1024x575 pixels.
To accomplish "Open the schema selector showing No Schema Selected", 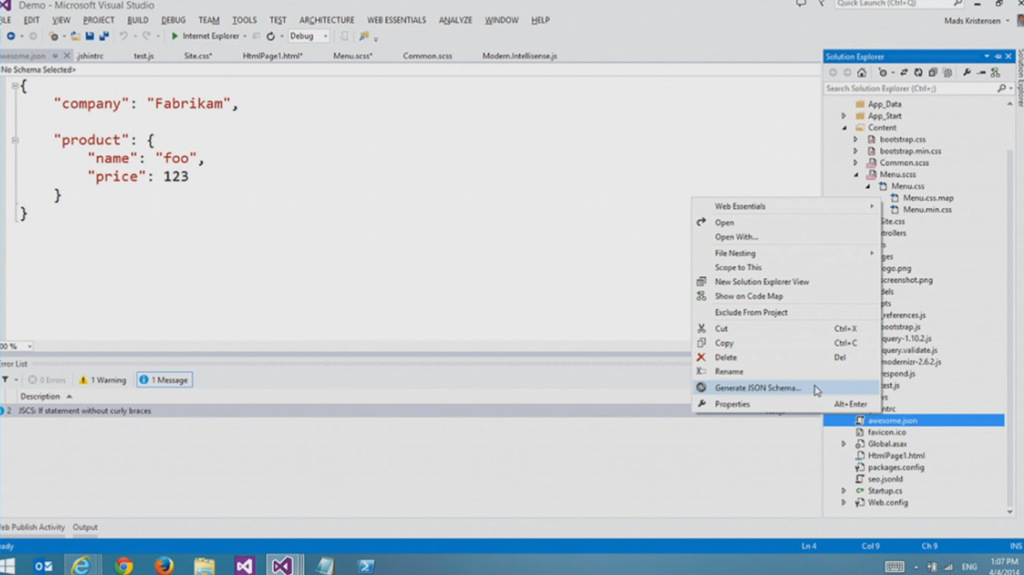I will 38,69.
